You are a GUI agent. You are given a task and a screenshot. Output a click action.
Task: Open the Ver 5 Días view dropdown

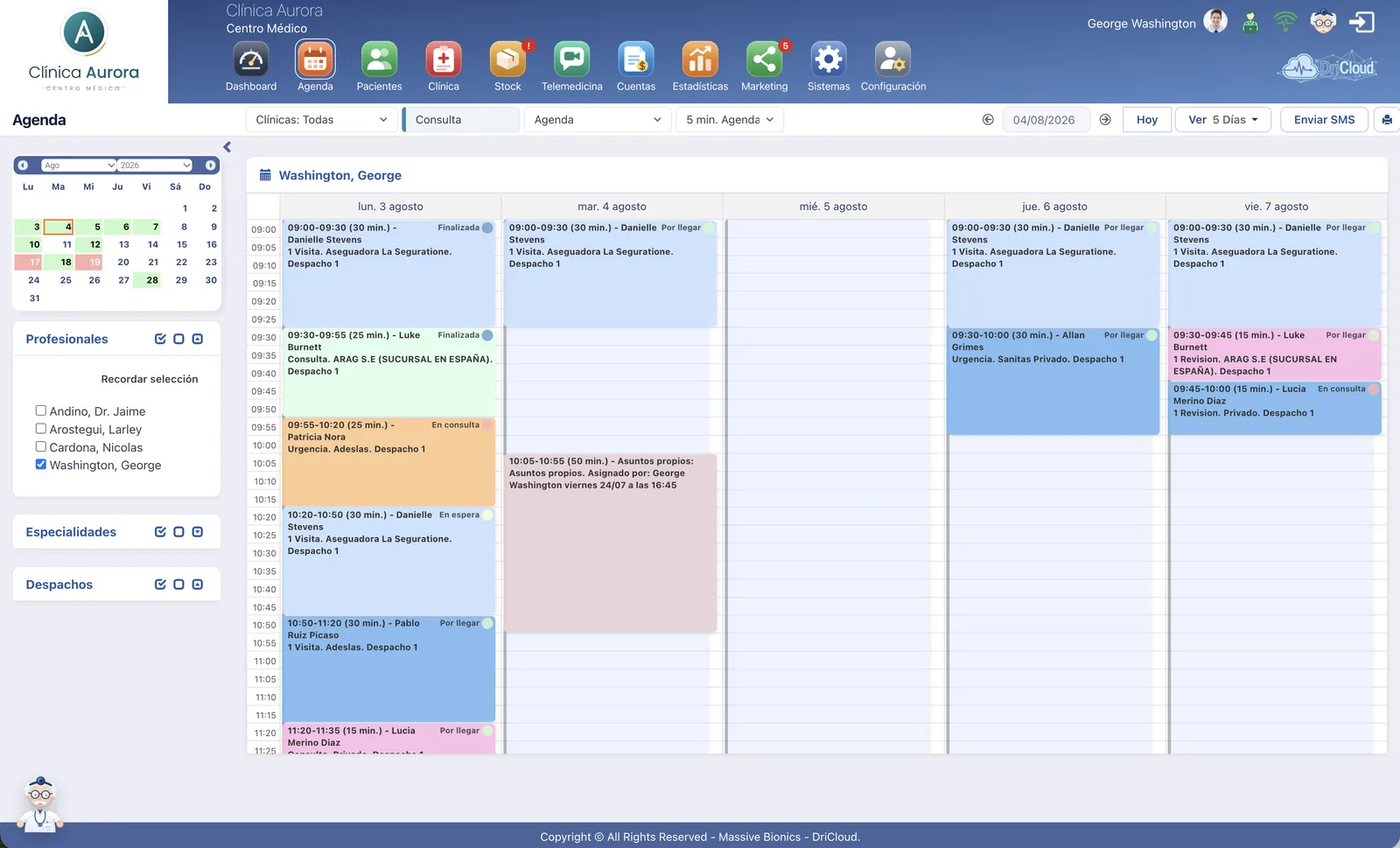point(1223,120)
